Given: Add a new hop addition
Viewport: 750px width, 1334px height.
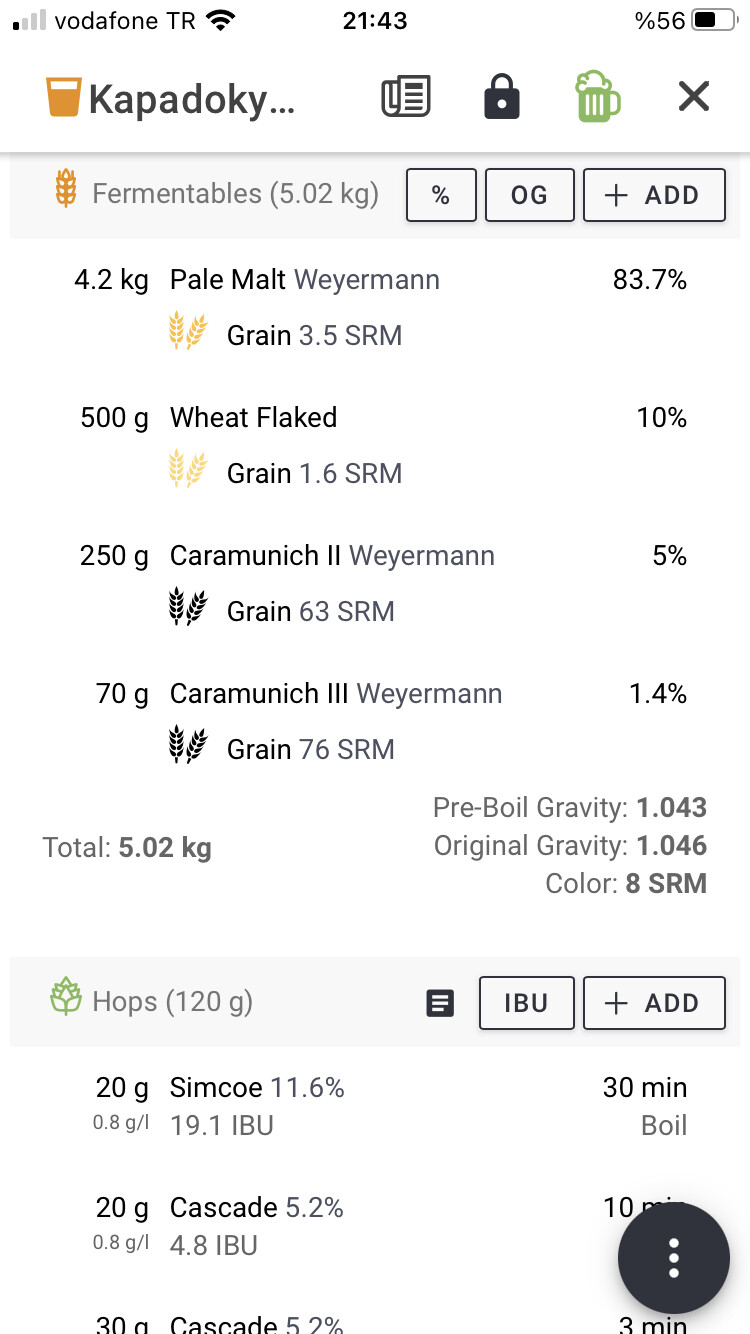Looking at the screenshot, I should click(654, 1003).
